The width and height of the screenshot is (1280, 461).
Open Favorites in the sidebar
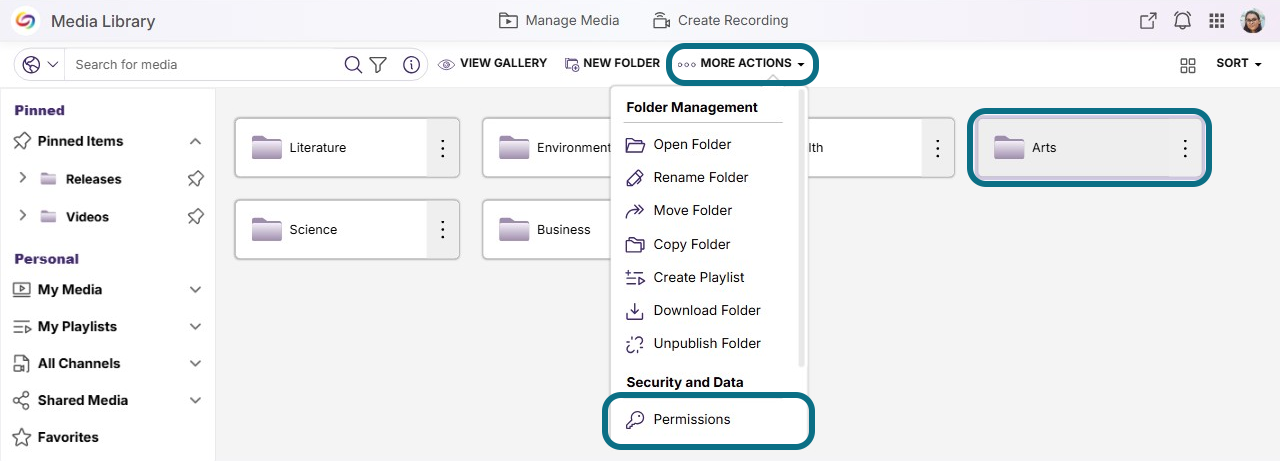tap(68, 437)
